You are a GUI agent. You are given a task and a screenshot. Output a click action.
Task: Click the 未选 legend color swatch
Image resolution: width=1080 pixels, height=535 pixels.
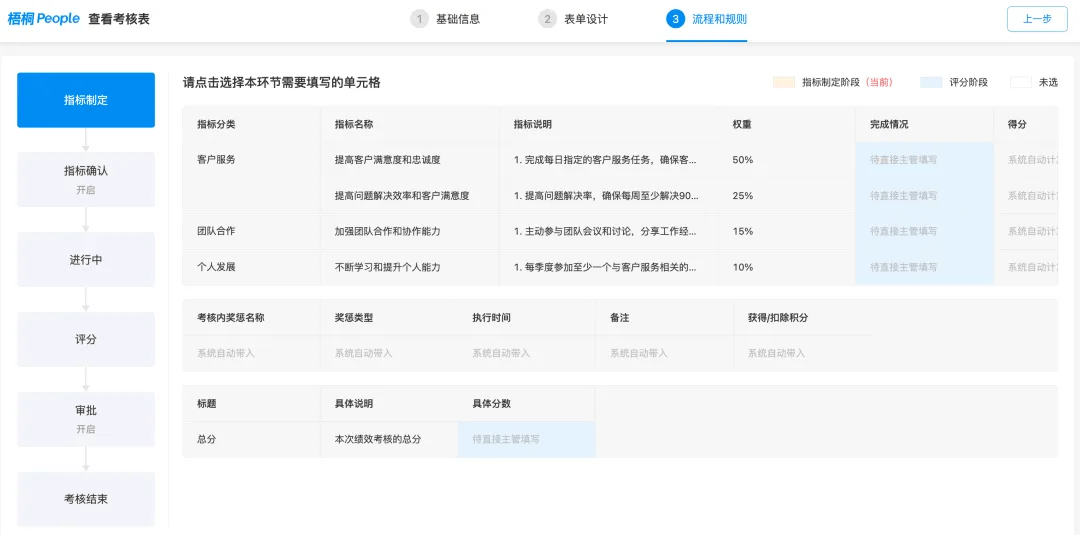(x=1021, y=83)
